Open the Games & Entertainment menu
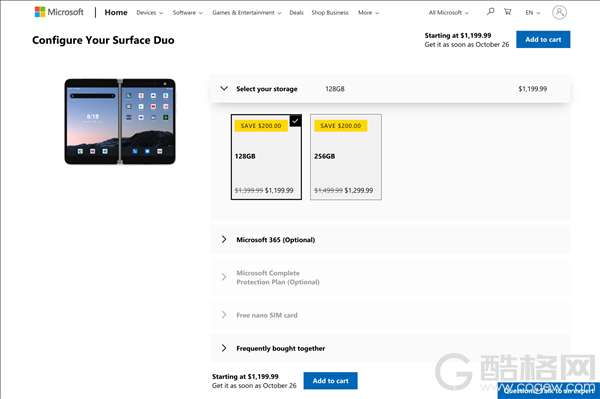Screen dimensions: 600x399 [x=246, y=13]
